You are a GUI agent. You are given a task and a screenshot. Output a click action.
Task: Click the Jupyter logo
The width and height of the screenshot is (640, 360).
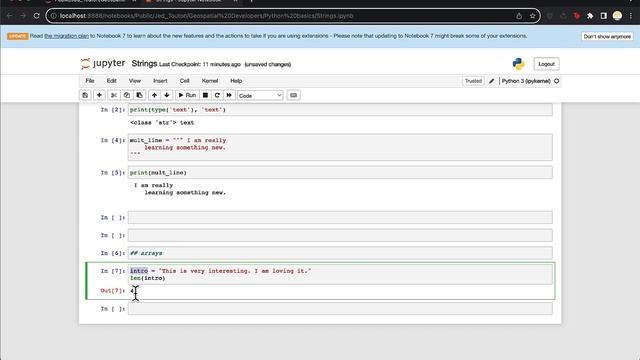point(103,63)
